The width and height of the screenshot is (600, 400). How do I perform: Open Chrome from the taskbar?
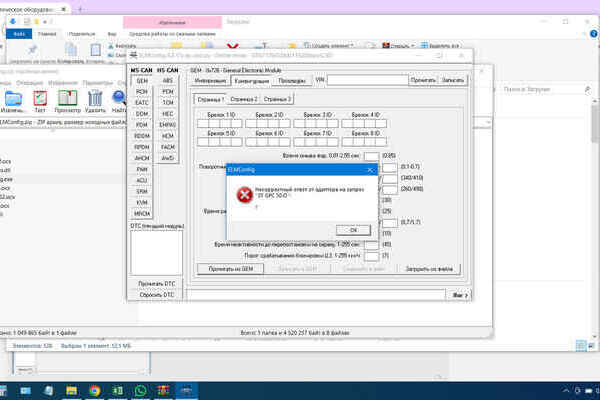tap(95, 390)
